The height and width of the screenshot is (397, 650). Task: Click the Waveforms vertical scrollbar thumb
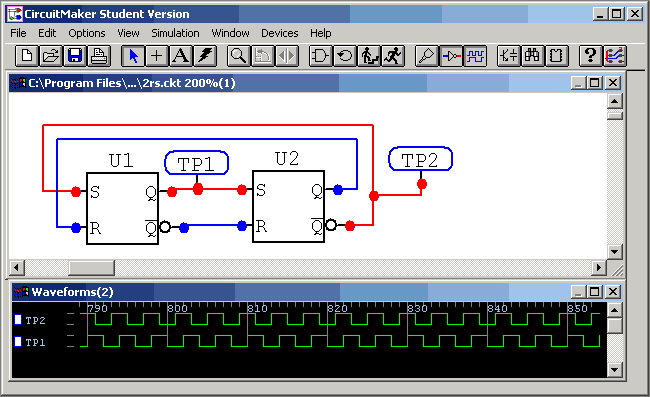point(614,326)
